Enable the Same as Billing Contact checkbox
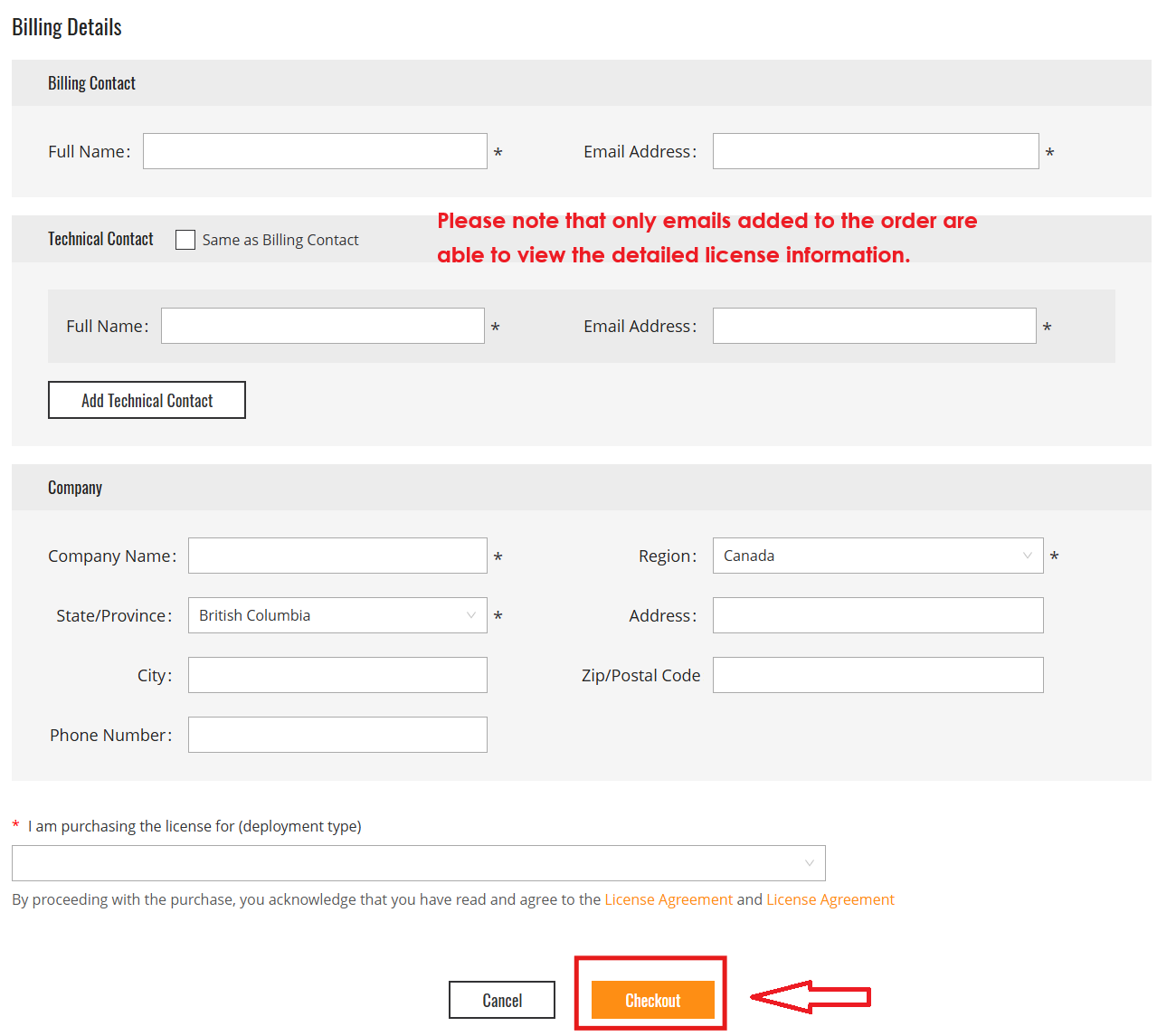Image resolution: width=1157 pixels, height=1036 pixels. [185, 239]
